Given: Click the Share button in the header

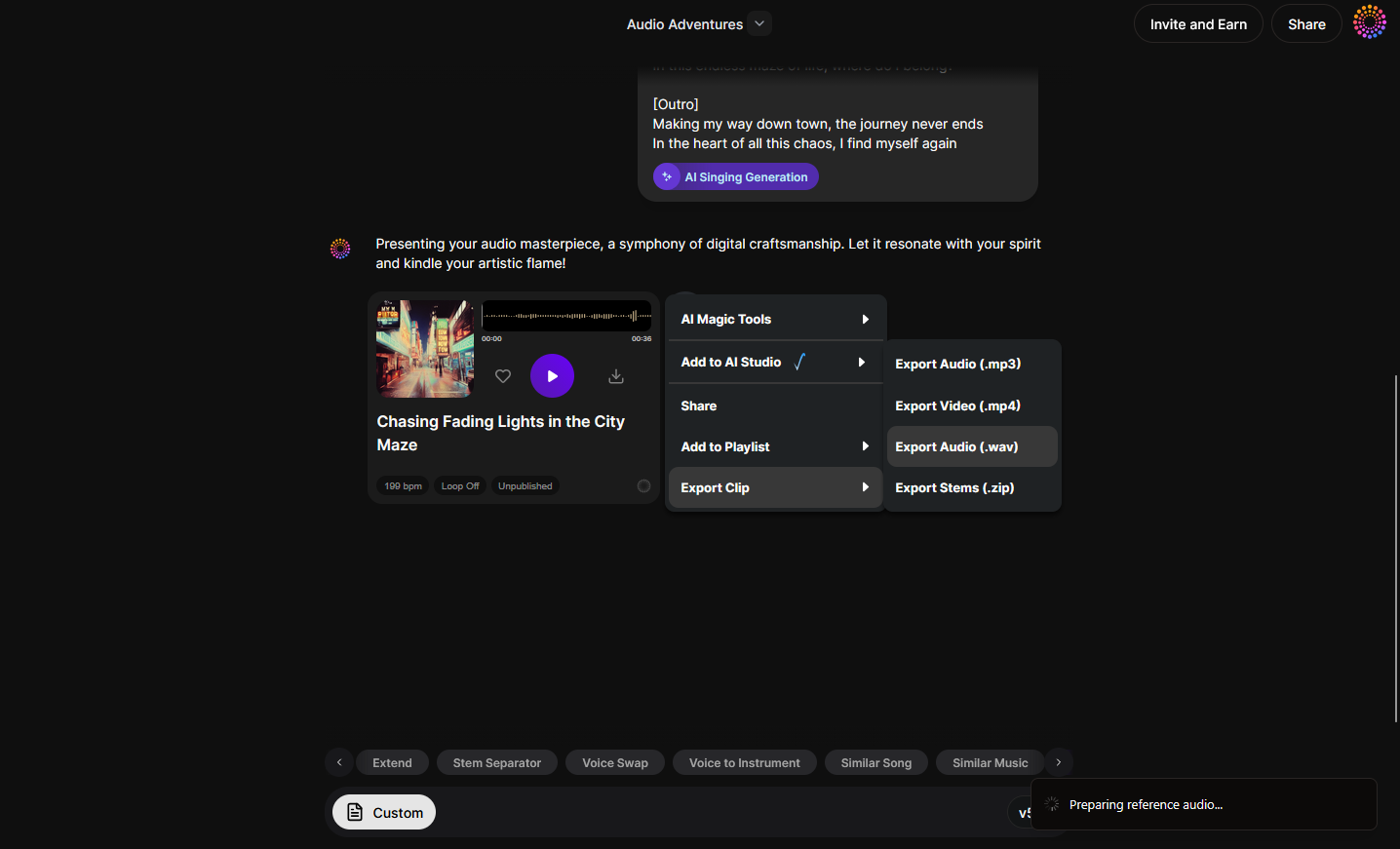Looking at the screenshot, I should tap(1306, 24).
